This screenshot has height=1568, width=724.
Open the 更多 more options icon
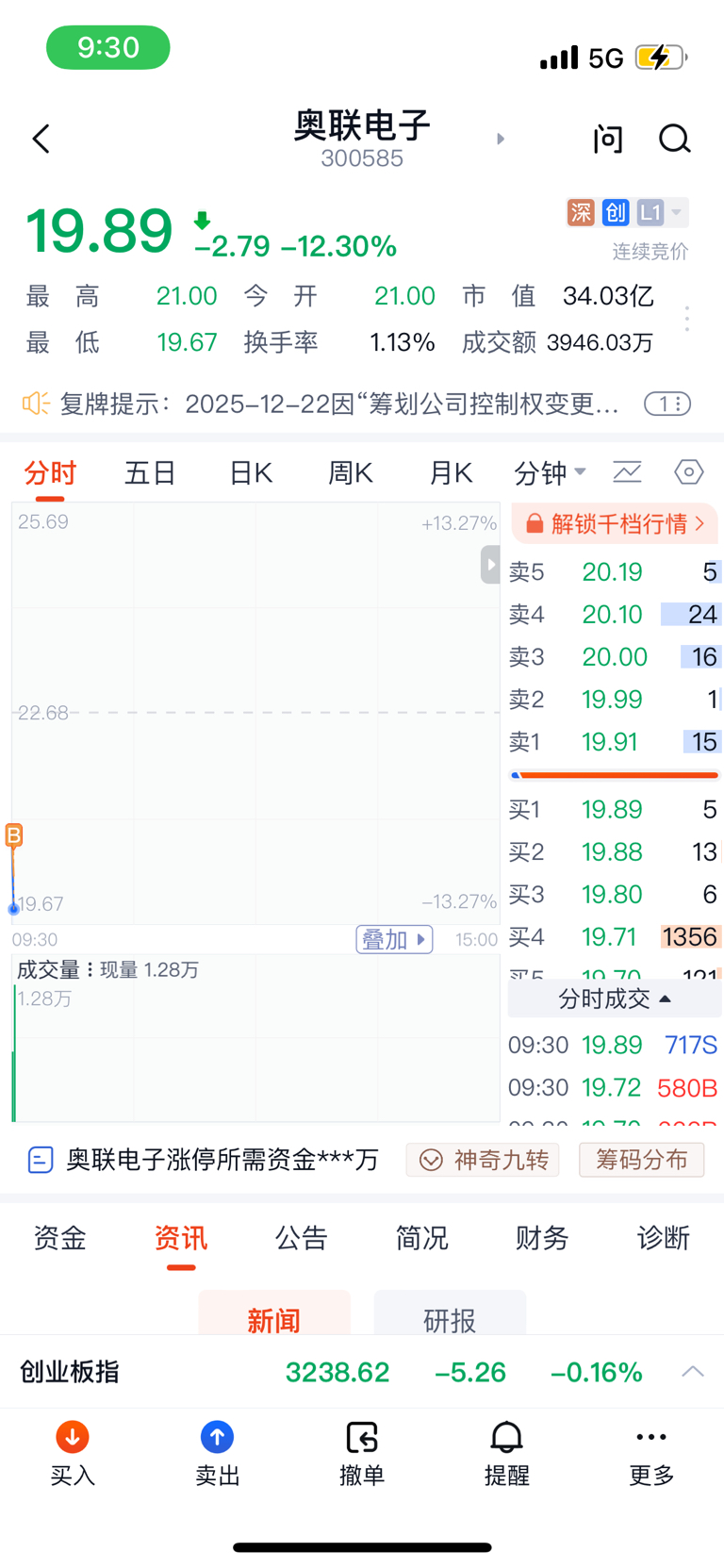coord(651,1437)
